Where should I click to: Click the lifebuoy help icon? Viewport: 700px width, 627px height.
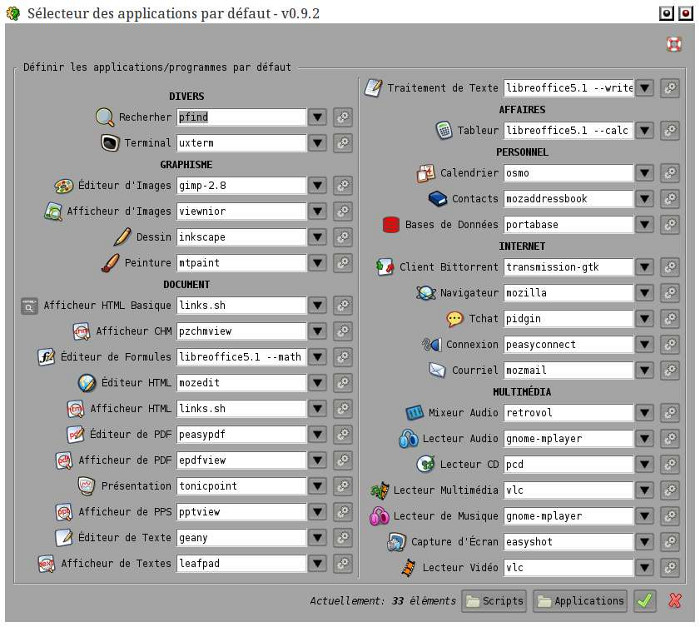674,45
